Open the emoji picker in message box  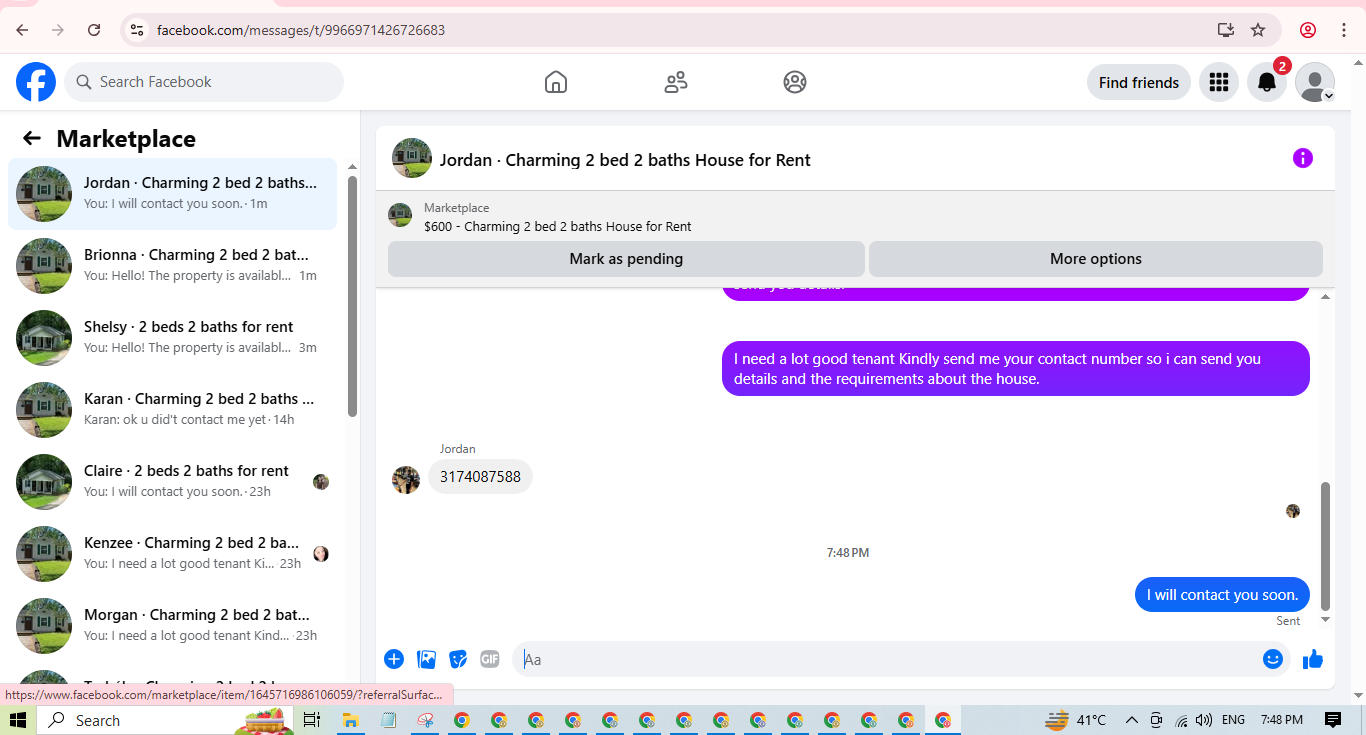point(1272,659)
